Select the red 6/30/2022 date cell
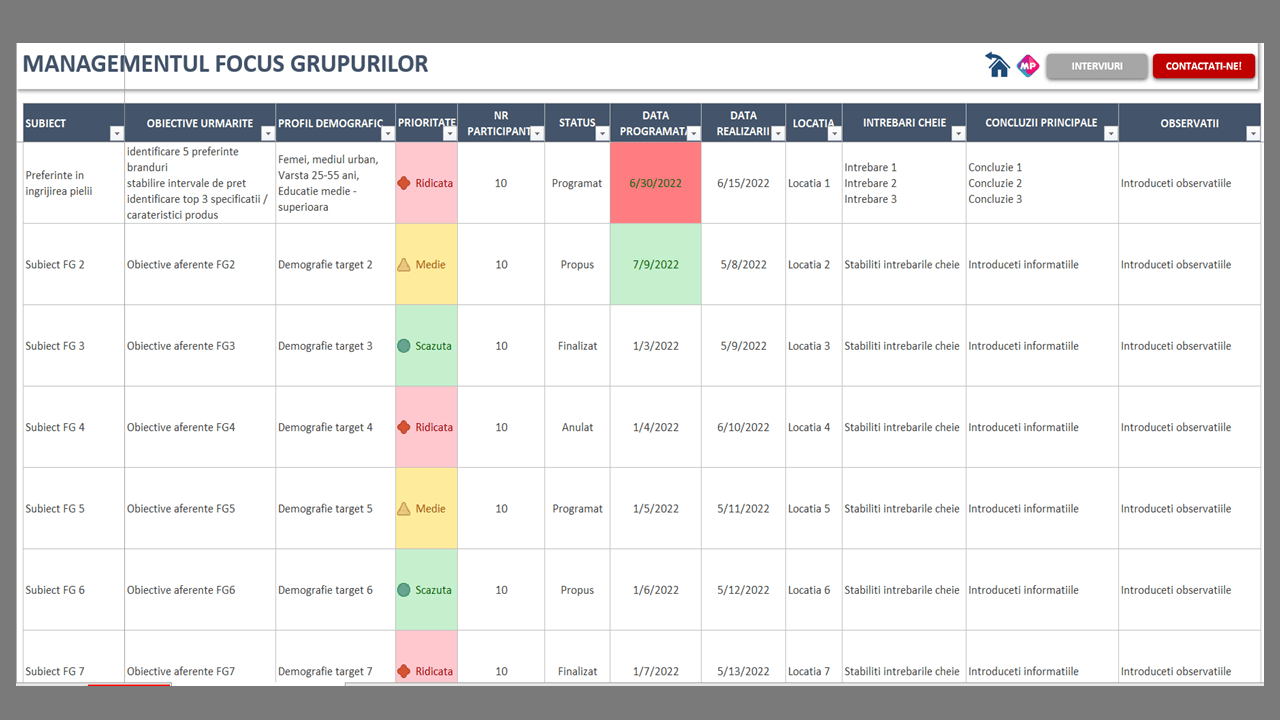 click(x=655, y=183)
